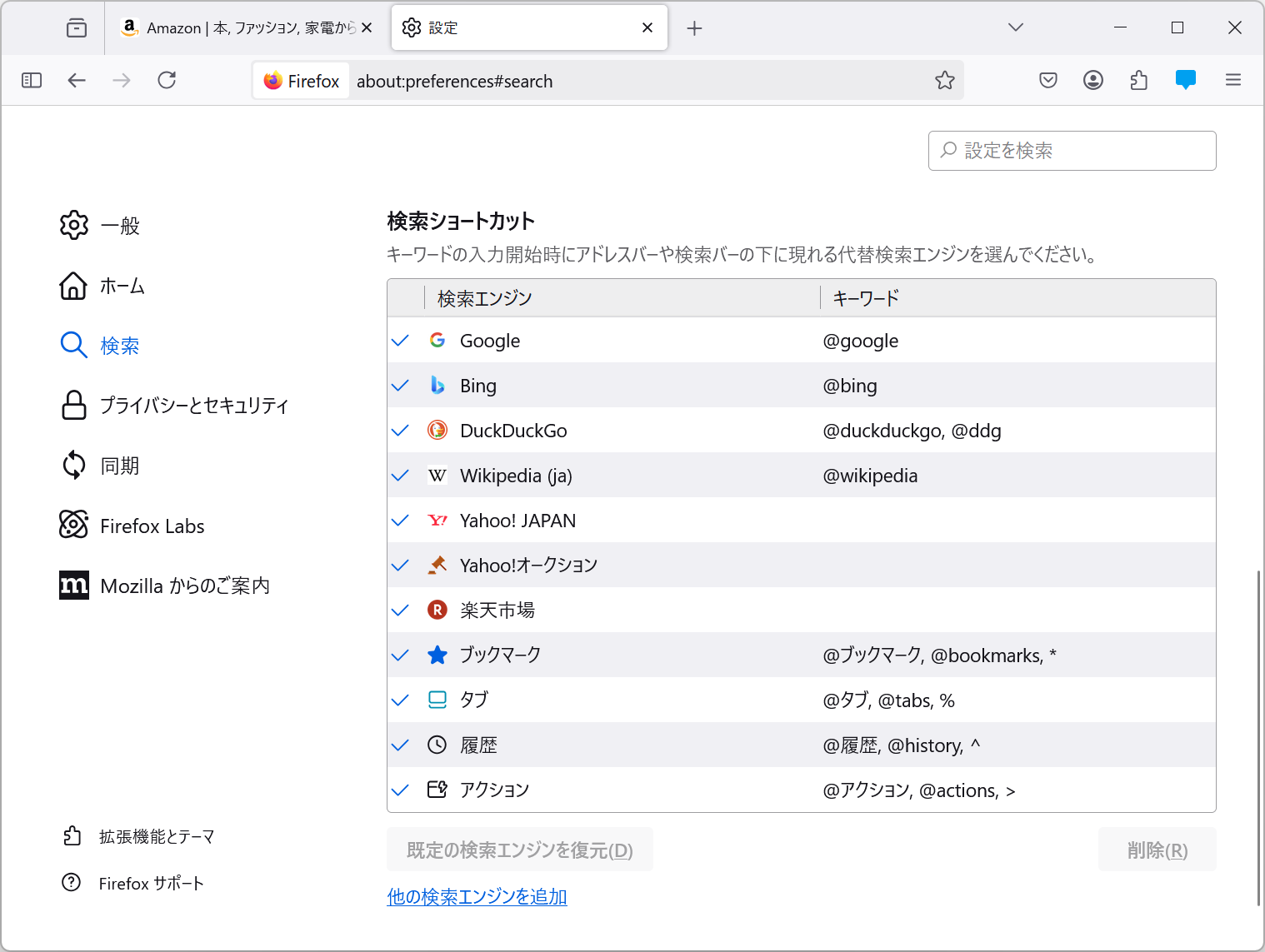This screenshot has width=1265, height=952.
Task: Disable the DuckDuckGo search shortcut
Action: click(400, 430)
